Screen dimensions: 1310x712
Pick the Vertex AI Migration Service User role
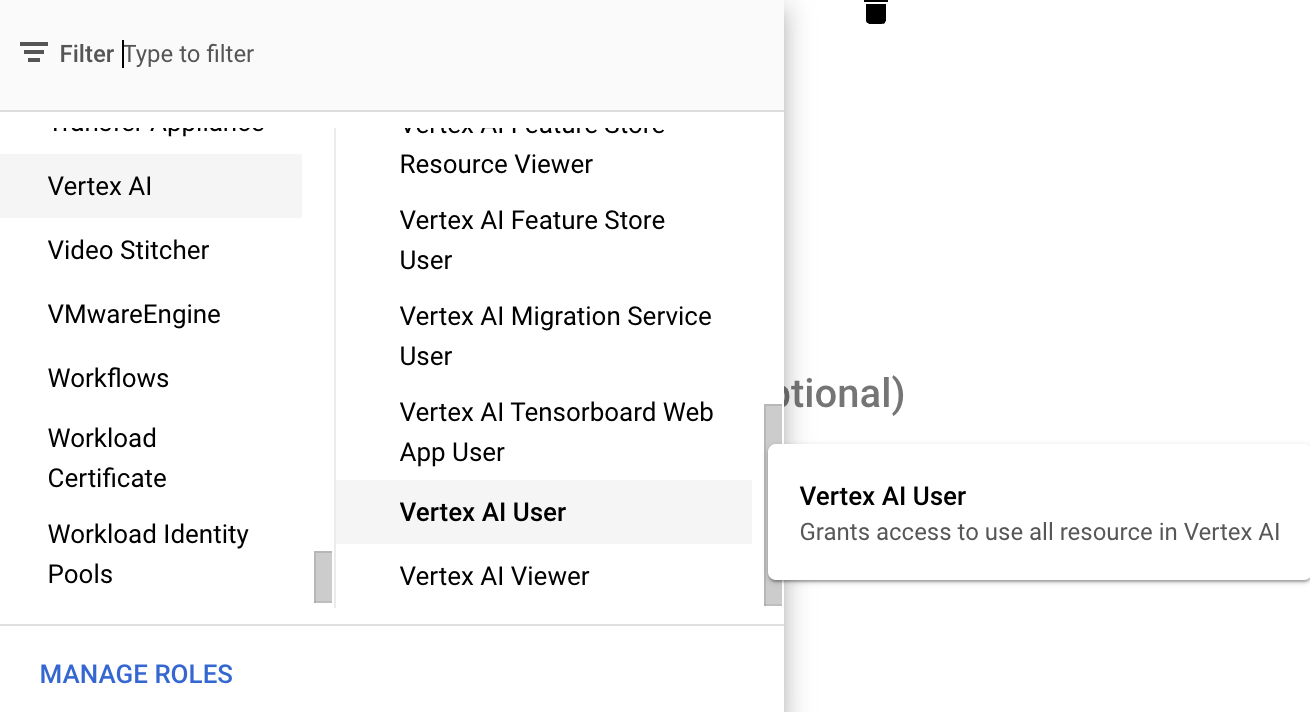point(555,336)
